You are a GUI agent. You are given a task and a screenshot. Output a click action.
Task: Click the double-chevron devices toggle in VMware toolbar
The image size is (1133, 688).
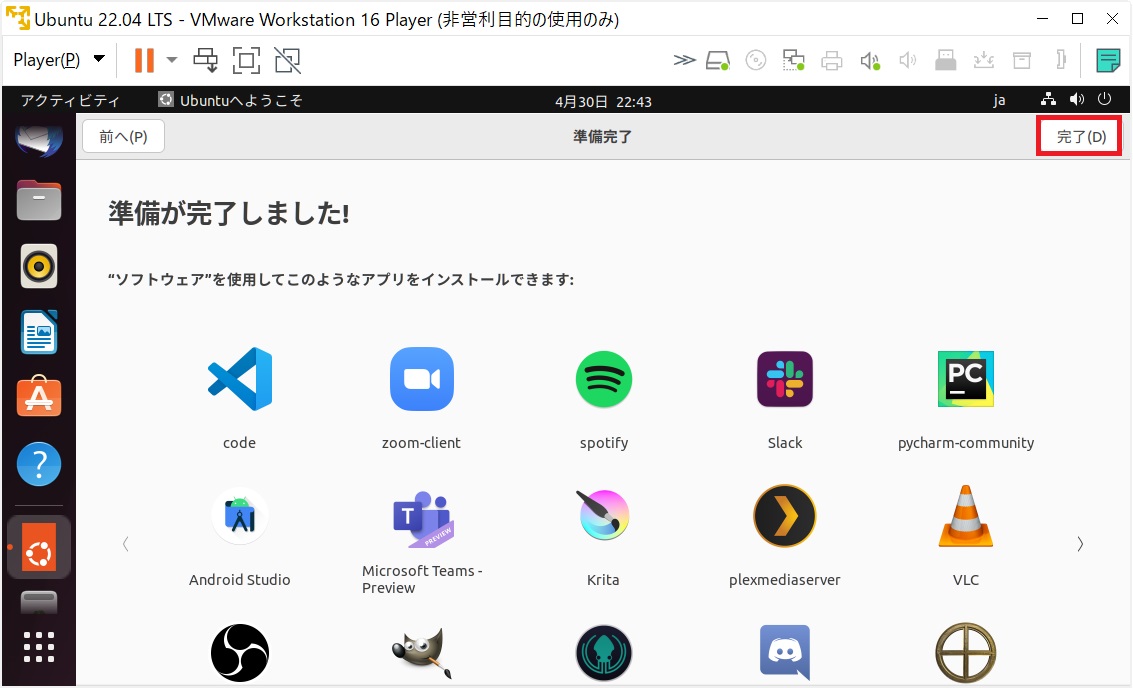click(x=684, y=60)
